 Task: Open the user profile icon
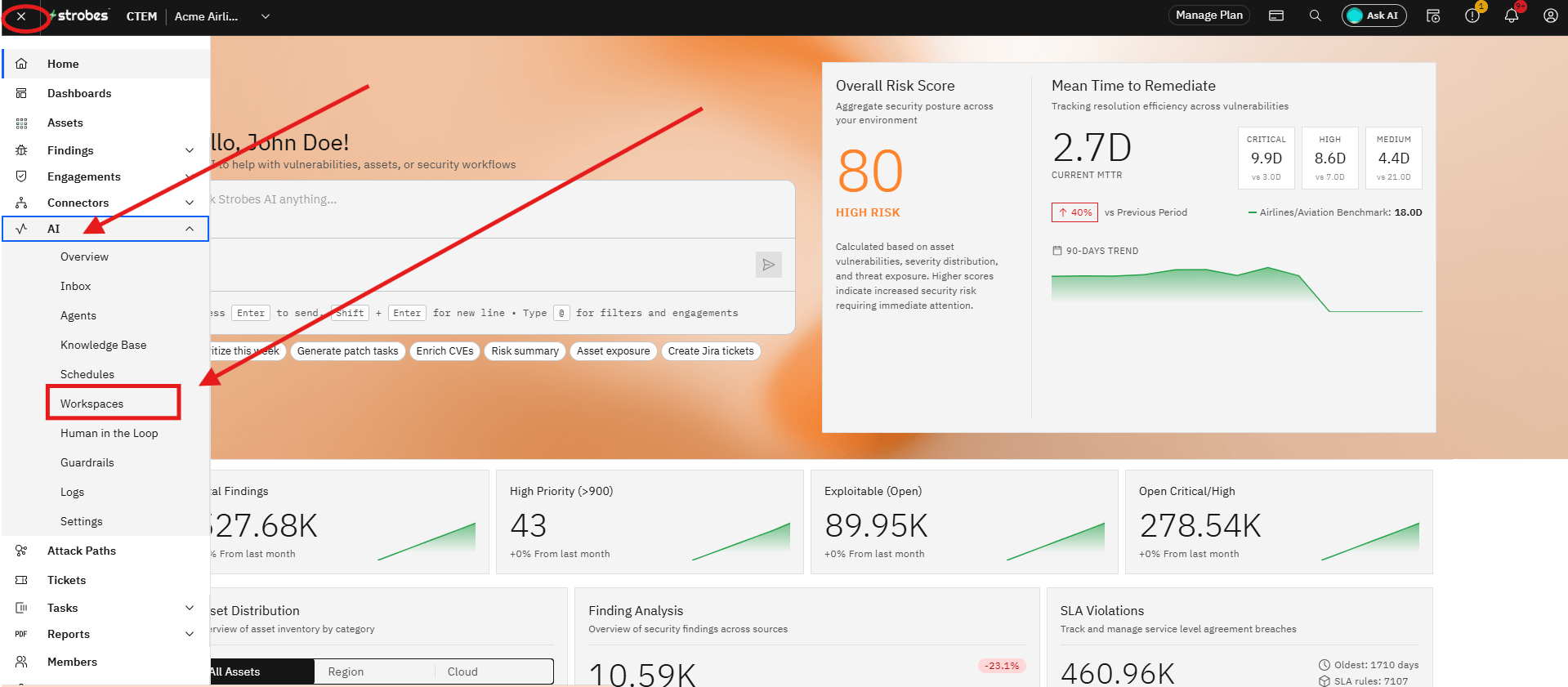pos(1550,16)
